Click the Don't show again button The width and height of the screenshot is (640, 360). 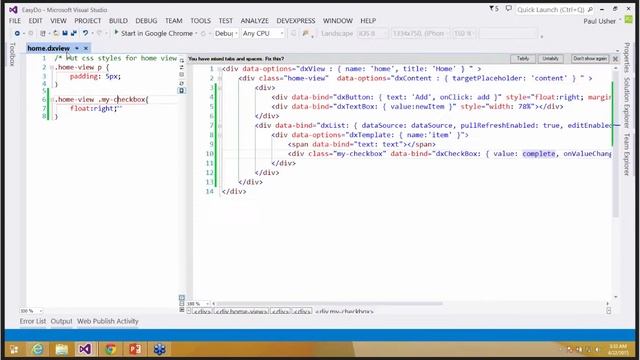pos(590,59)
